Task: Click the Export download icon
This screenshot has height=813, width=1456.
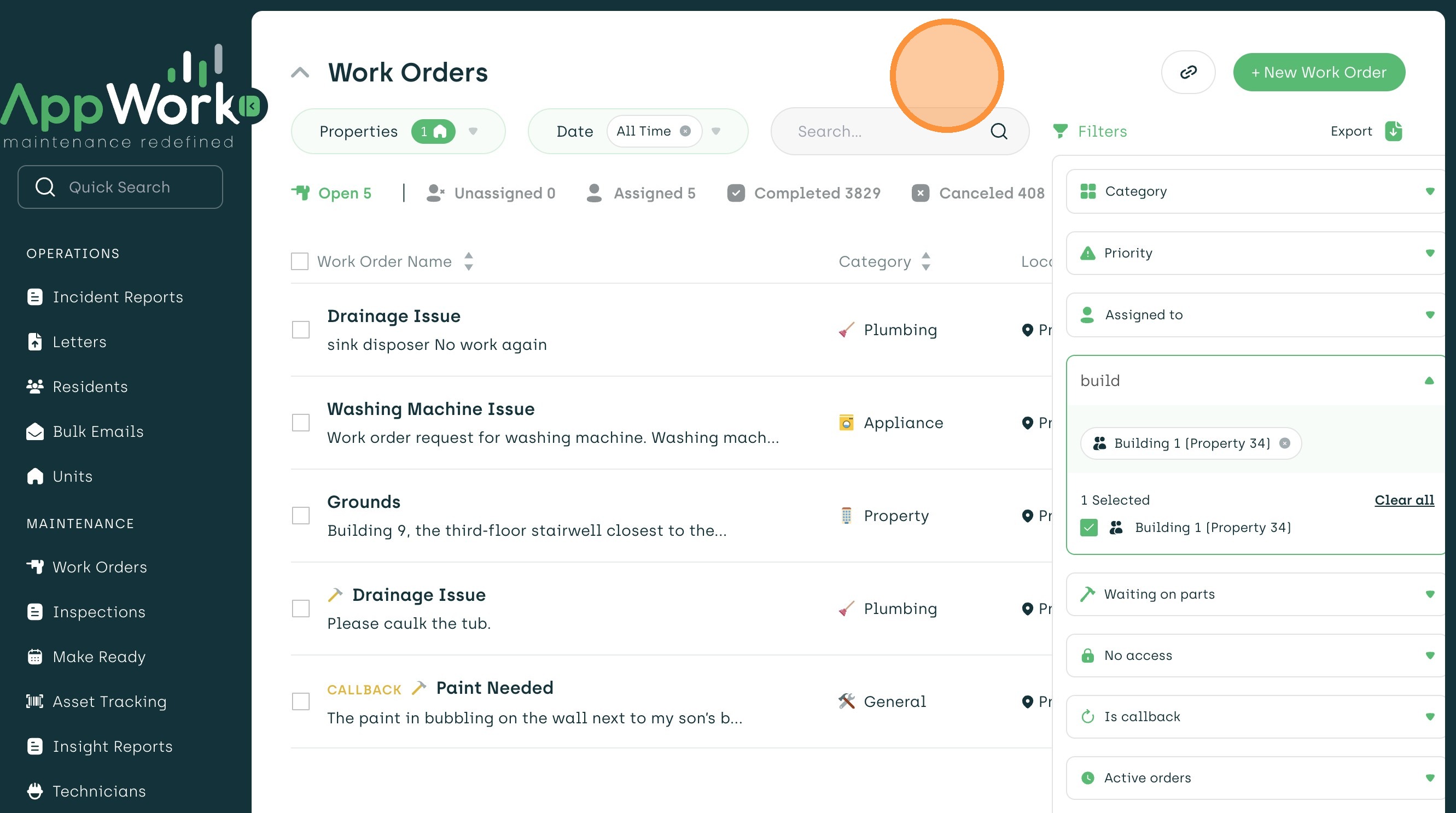Action: (1393, 131)
